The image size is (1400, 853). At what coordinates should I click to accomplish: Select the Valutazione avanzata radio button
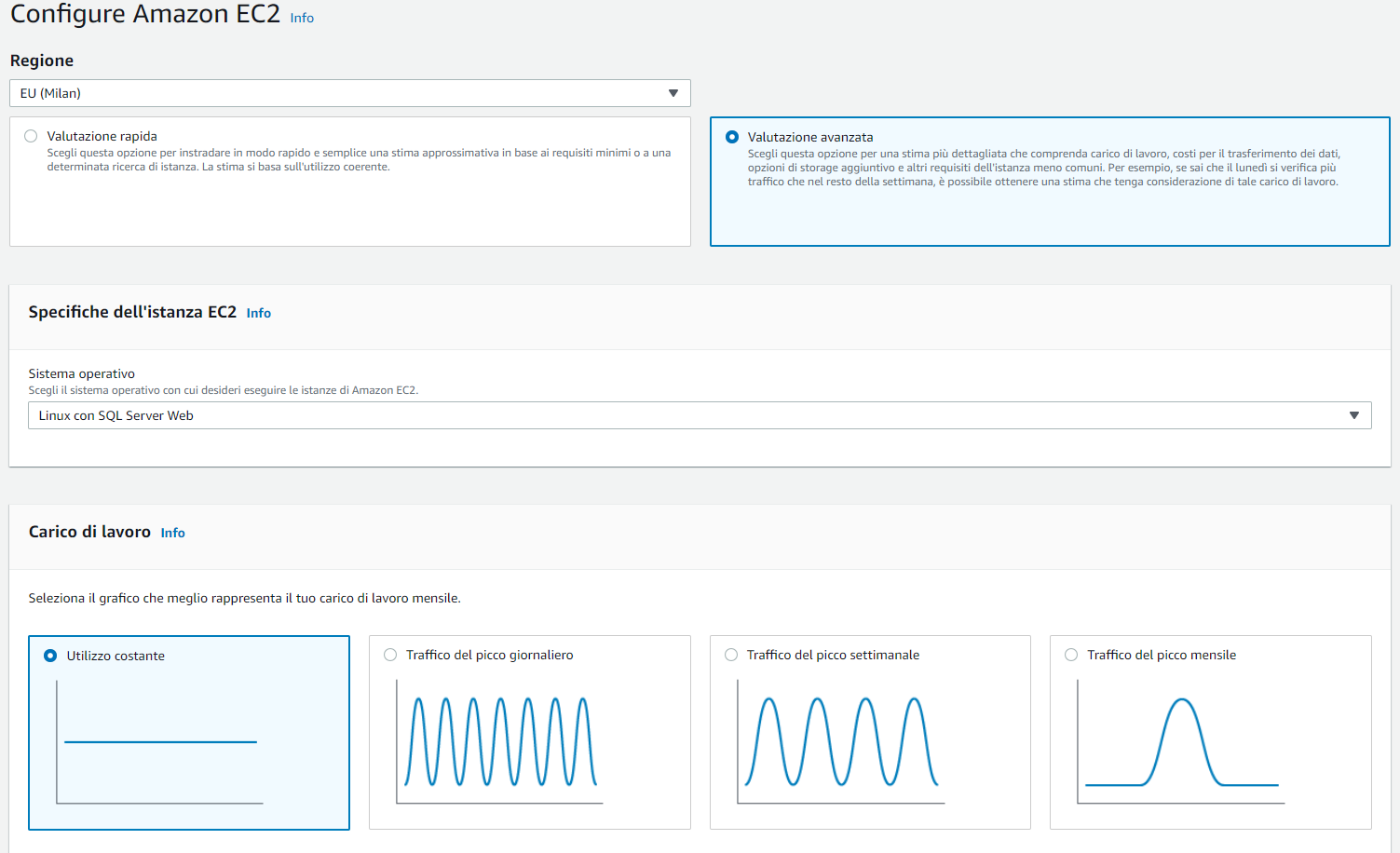pos(732,137)
